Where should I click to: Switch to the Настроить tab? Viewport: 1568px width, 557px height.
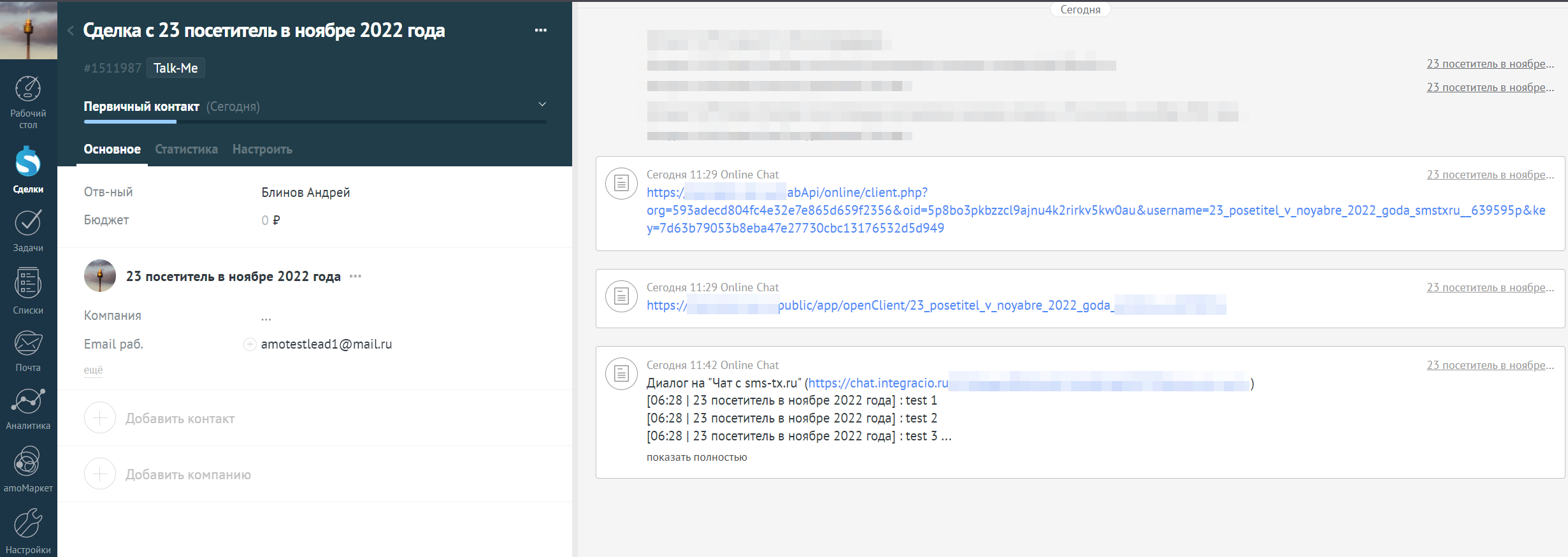[263, 149]
